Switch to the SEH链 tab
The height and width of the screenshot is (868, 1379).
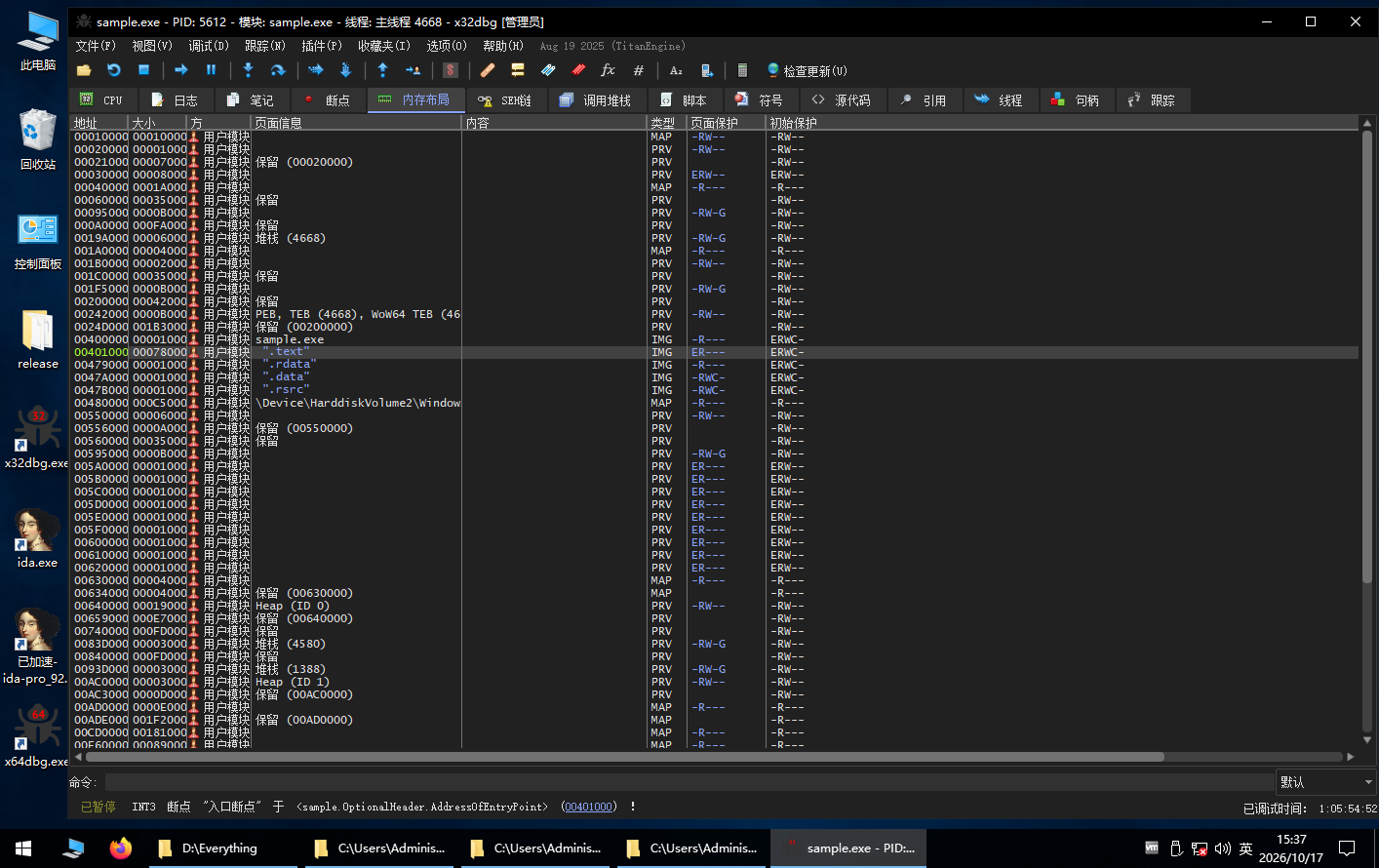click(x=505, y=99)
